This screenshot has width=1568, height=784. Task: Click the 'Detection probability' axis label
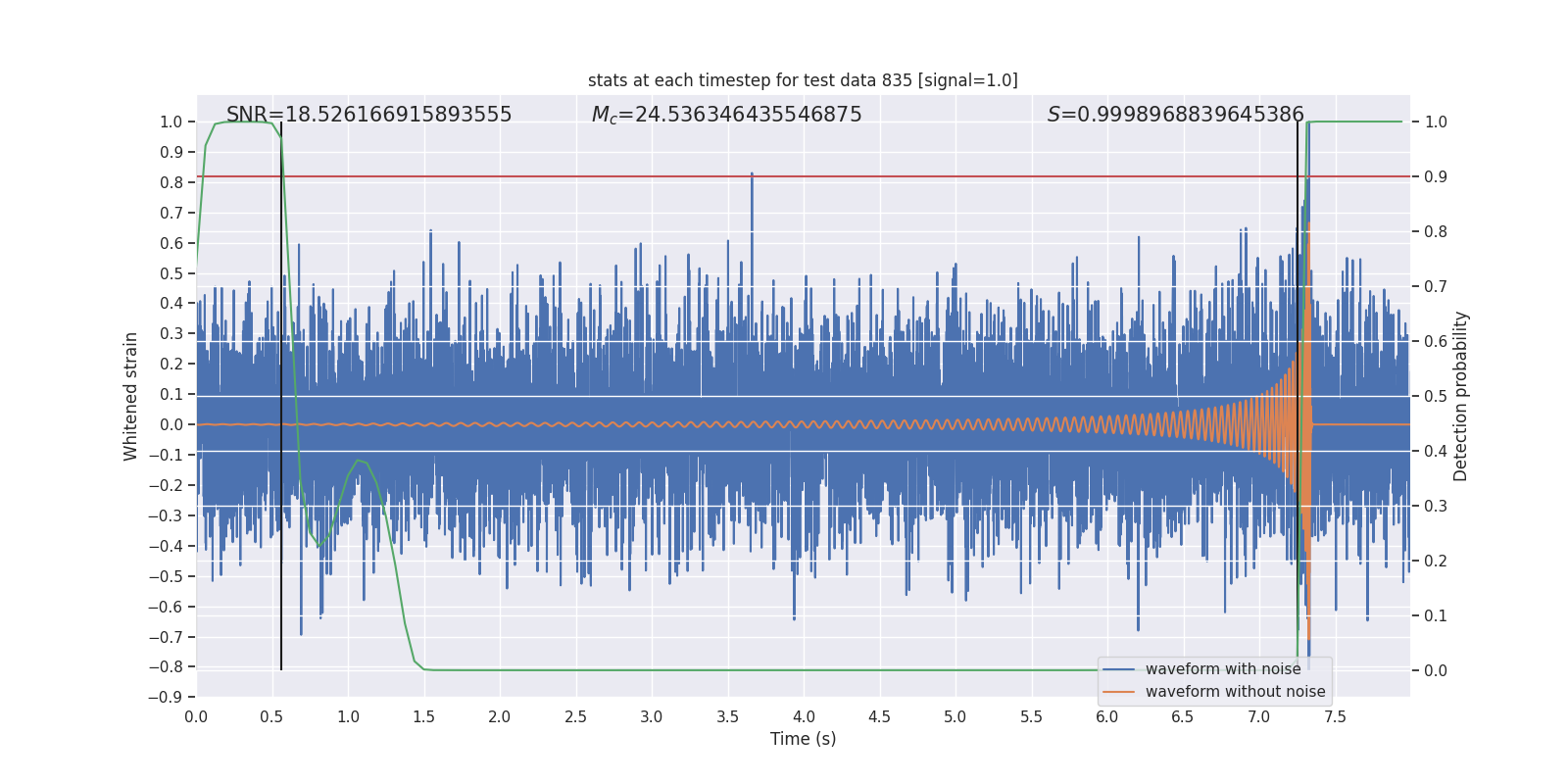(1461, 396)
